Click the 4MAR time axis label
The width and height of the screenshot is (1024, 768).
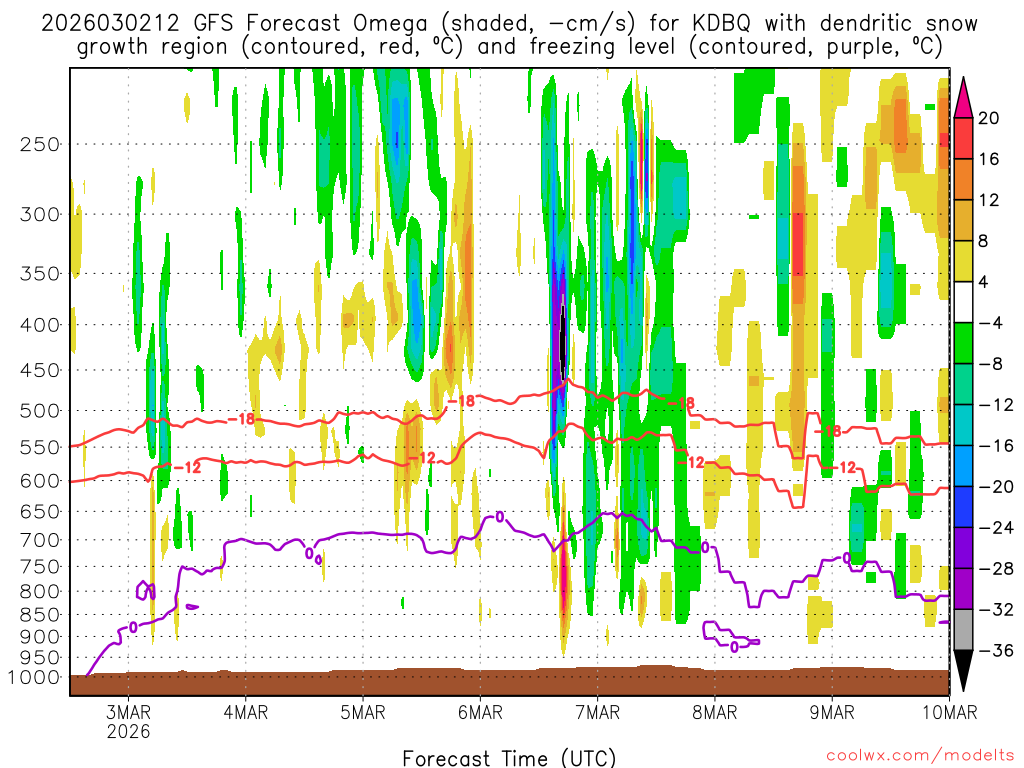click(246, 712)
